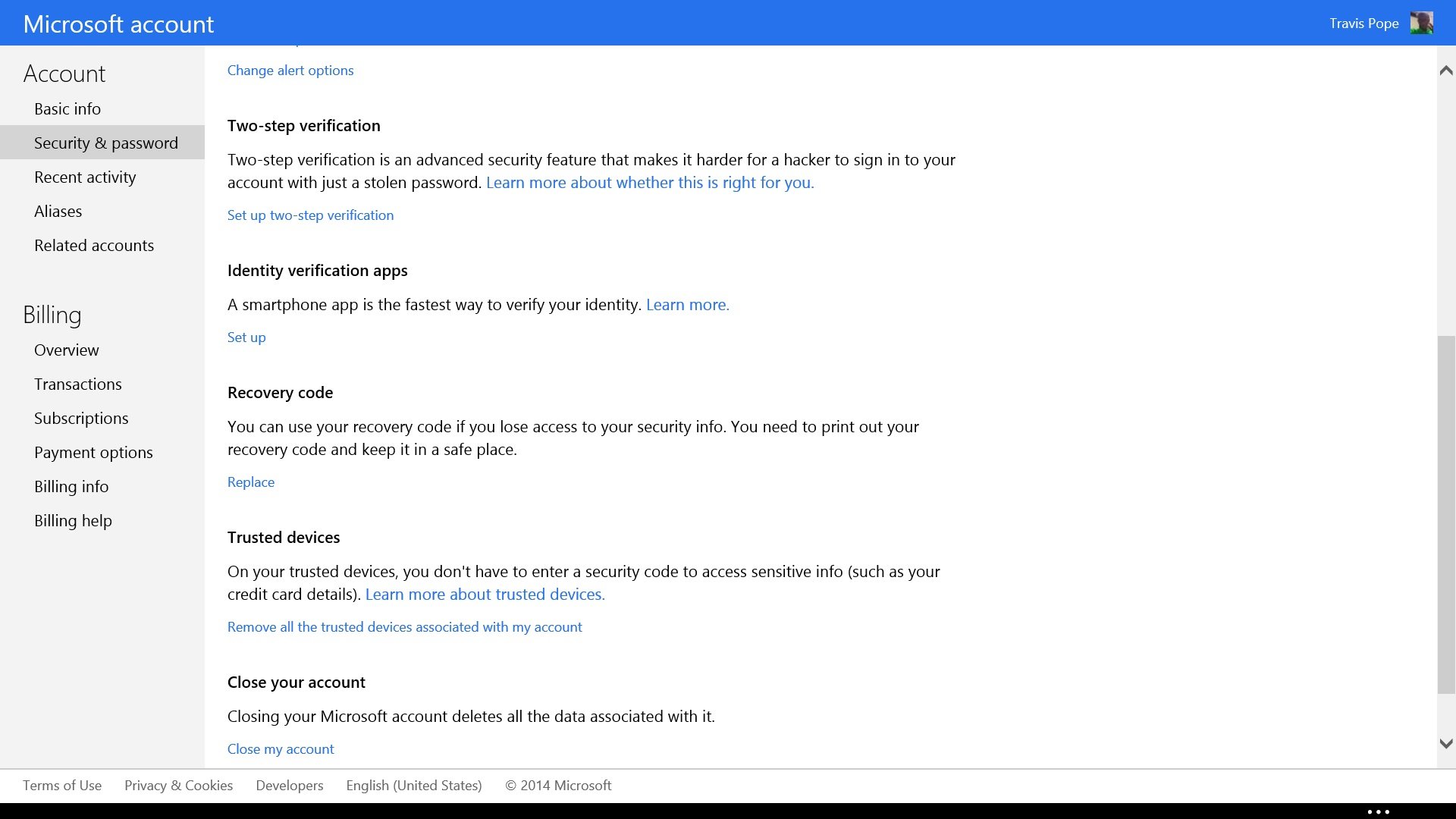Open the English (United States) language selector

tap(414, 785)
